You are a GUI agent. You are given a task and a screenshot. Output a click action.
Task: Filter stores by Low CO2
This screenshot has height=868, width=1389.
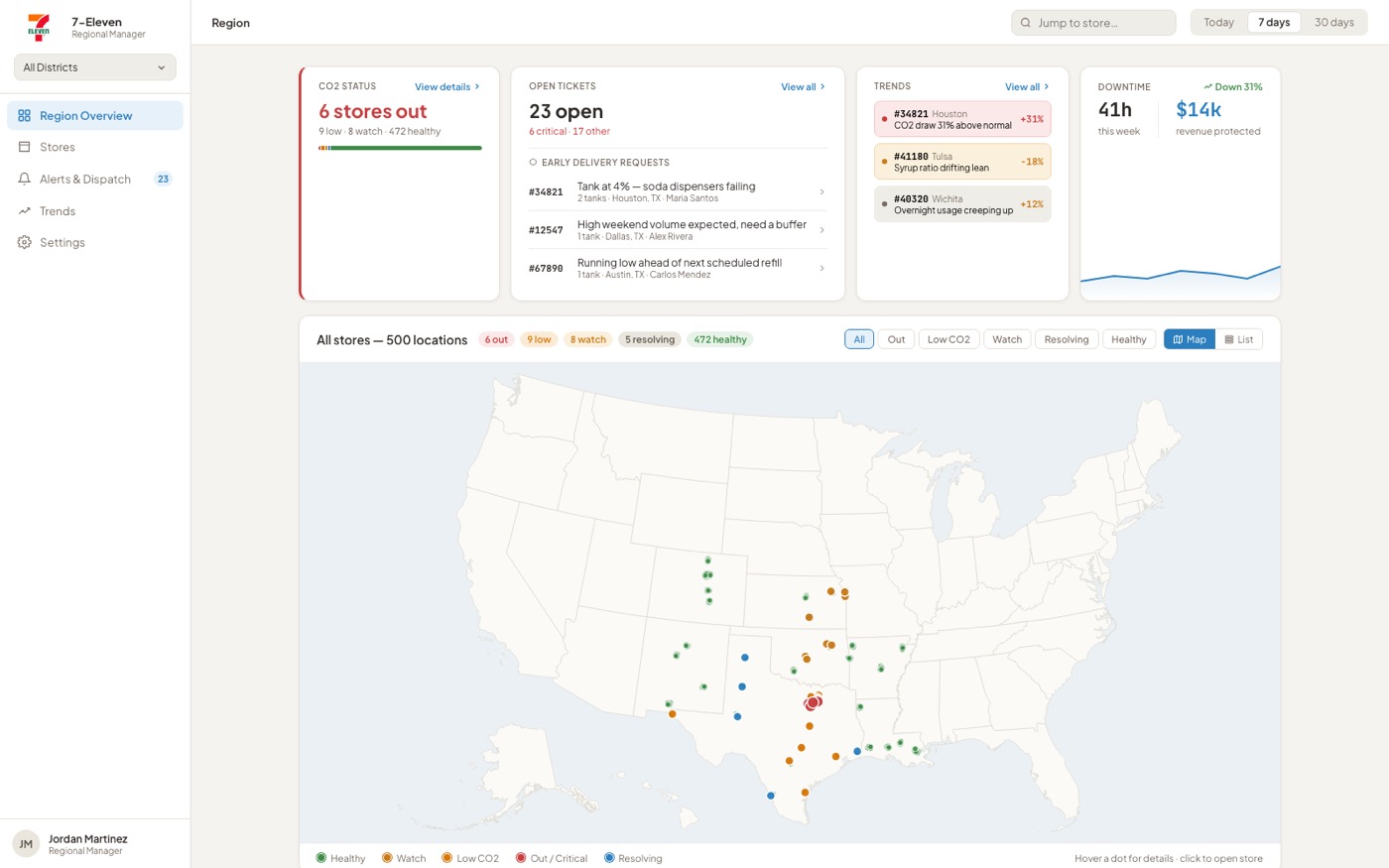(948, 339)
